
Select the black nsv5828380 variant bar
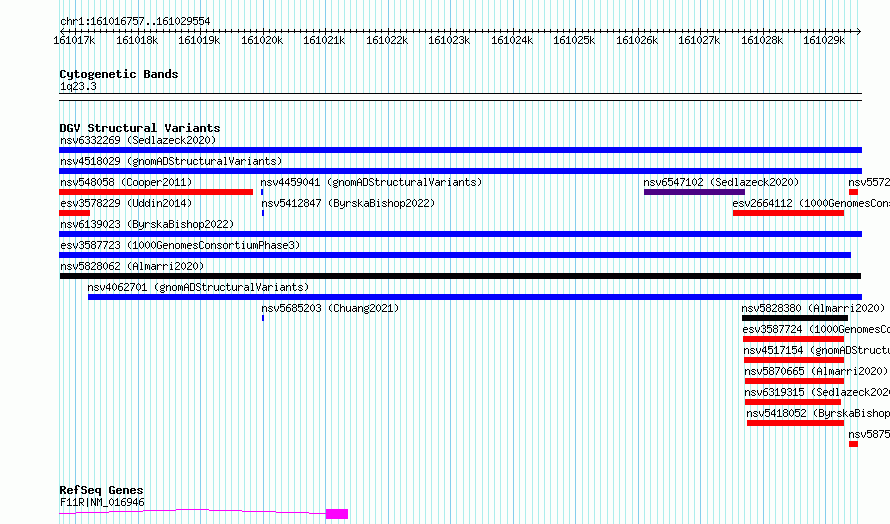click(795, 318)
